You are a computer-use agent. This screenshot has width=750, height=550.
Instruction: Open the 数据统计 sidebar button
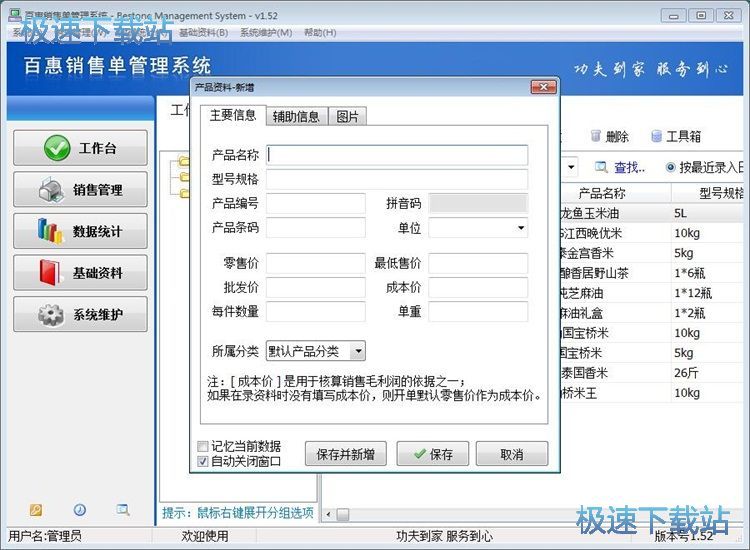80,231
